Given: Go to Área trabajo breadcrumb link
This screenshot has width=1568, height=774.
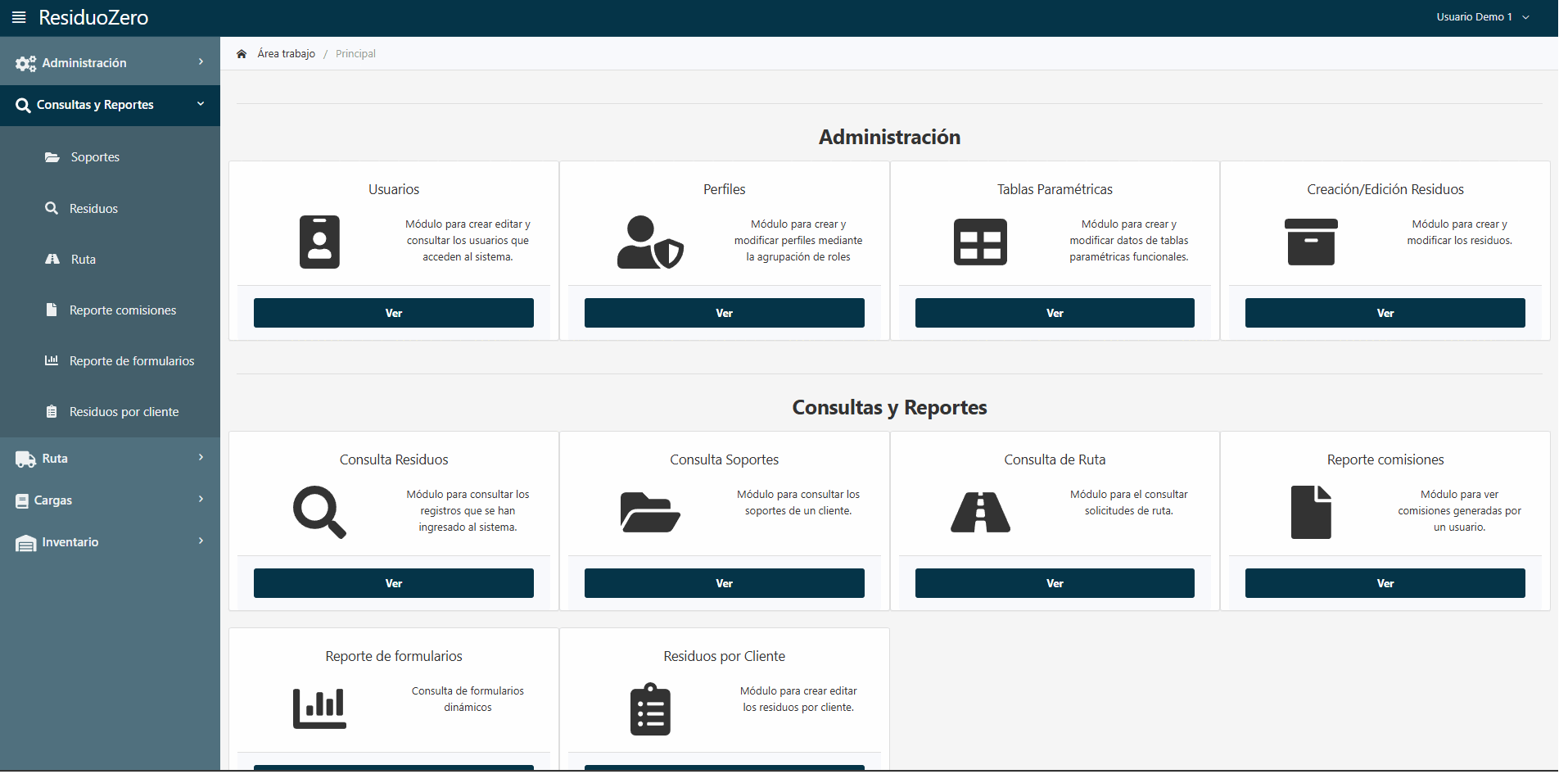Looking at the screenshot, I should (x=286, y=54).
